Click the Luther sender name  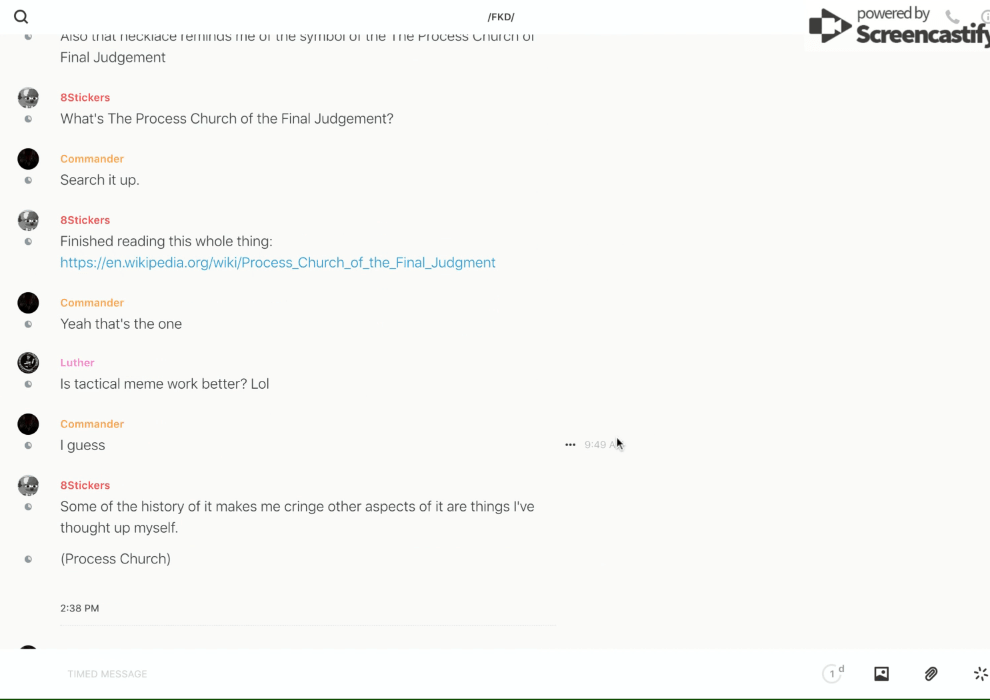(77, 363)
